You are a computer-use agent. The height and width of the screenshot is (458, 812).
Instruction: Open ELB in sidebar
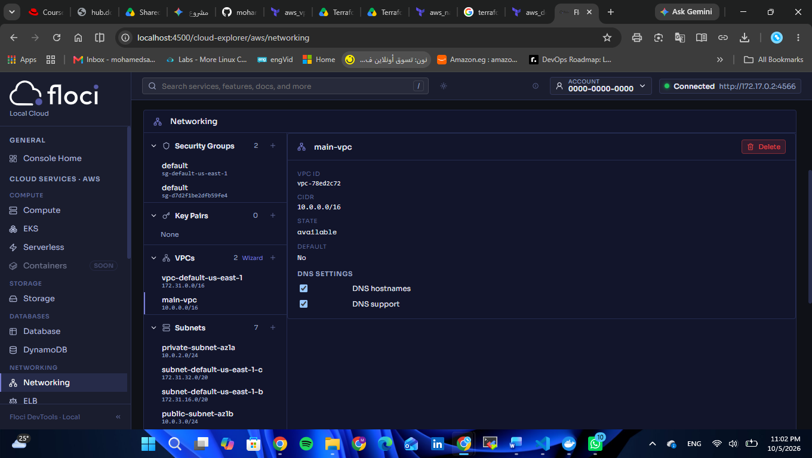tap(30, 400)
